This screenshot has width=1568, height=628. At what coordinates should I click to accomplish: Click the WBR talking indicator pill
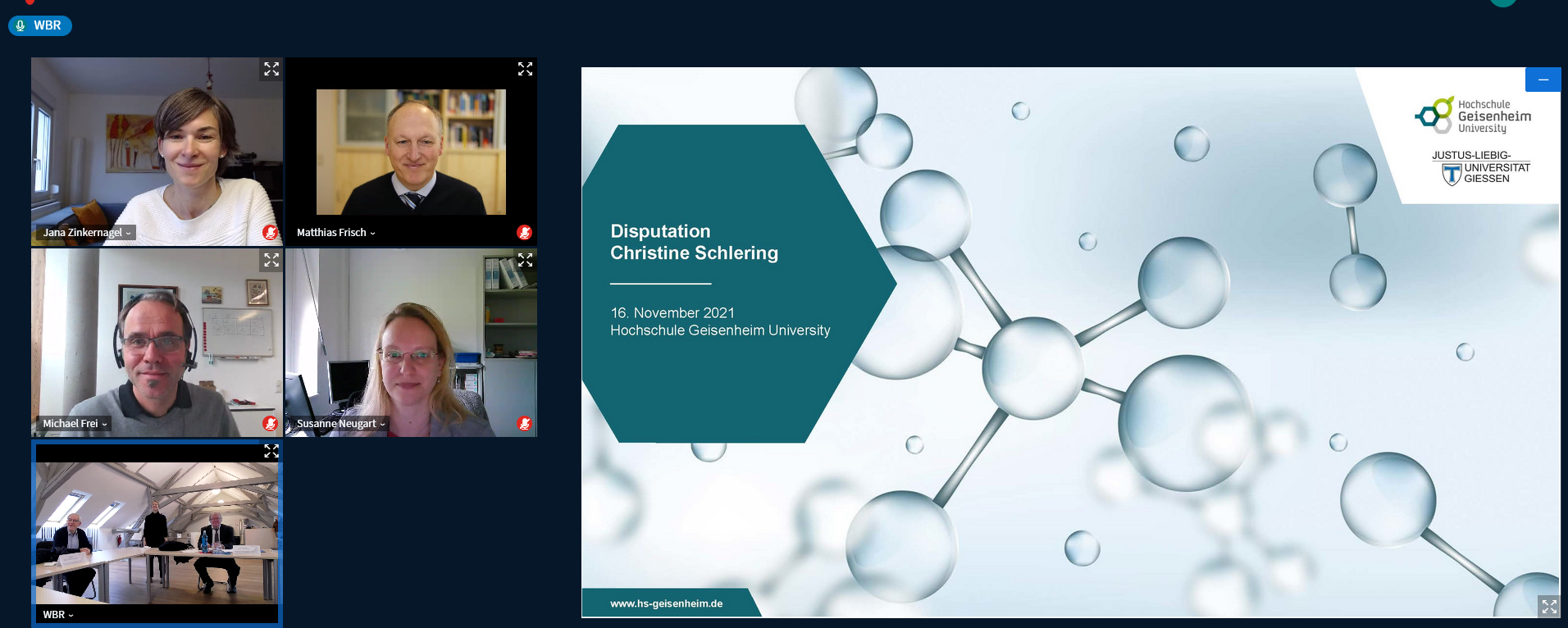(40, 25)
